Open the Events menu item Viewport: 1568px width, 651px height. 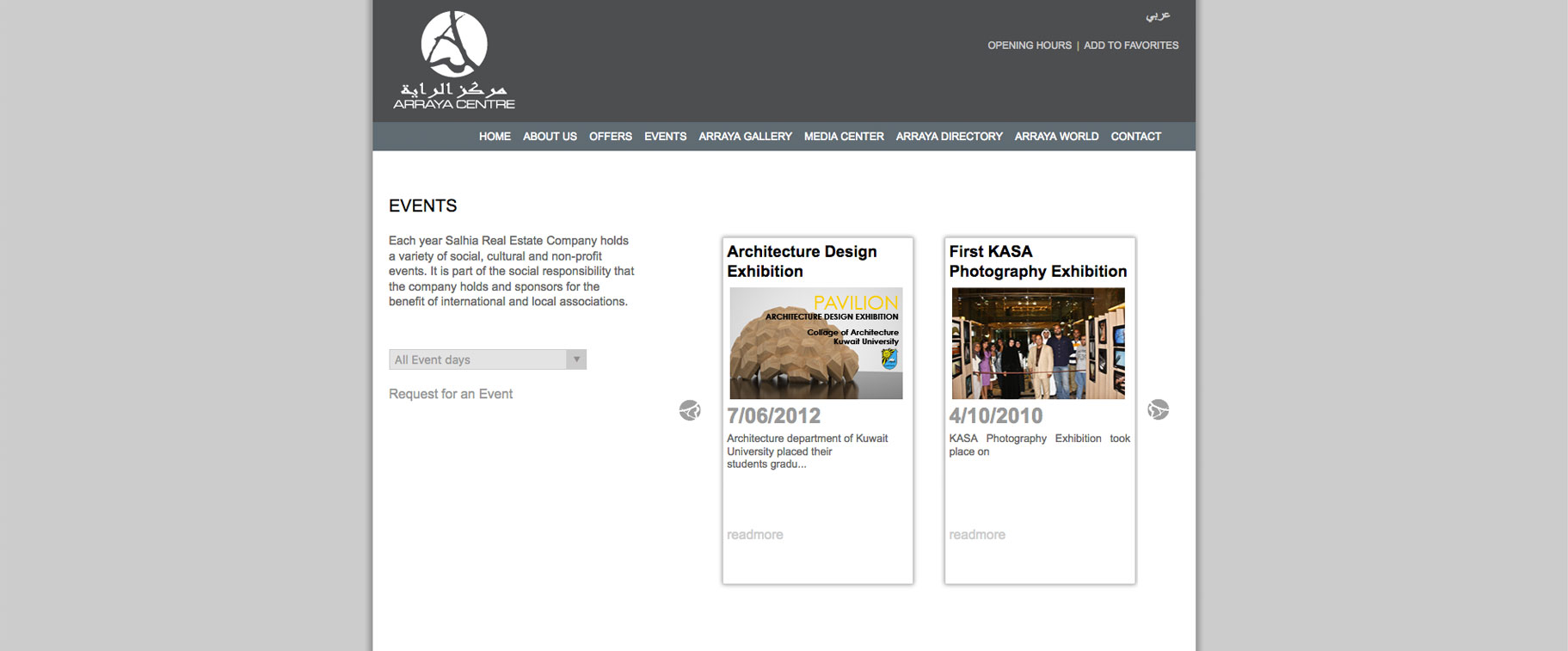(666, 137)
